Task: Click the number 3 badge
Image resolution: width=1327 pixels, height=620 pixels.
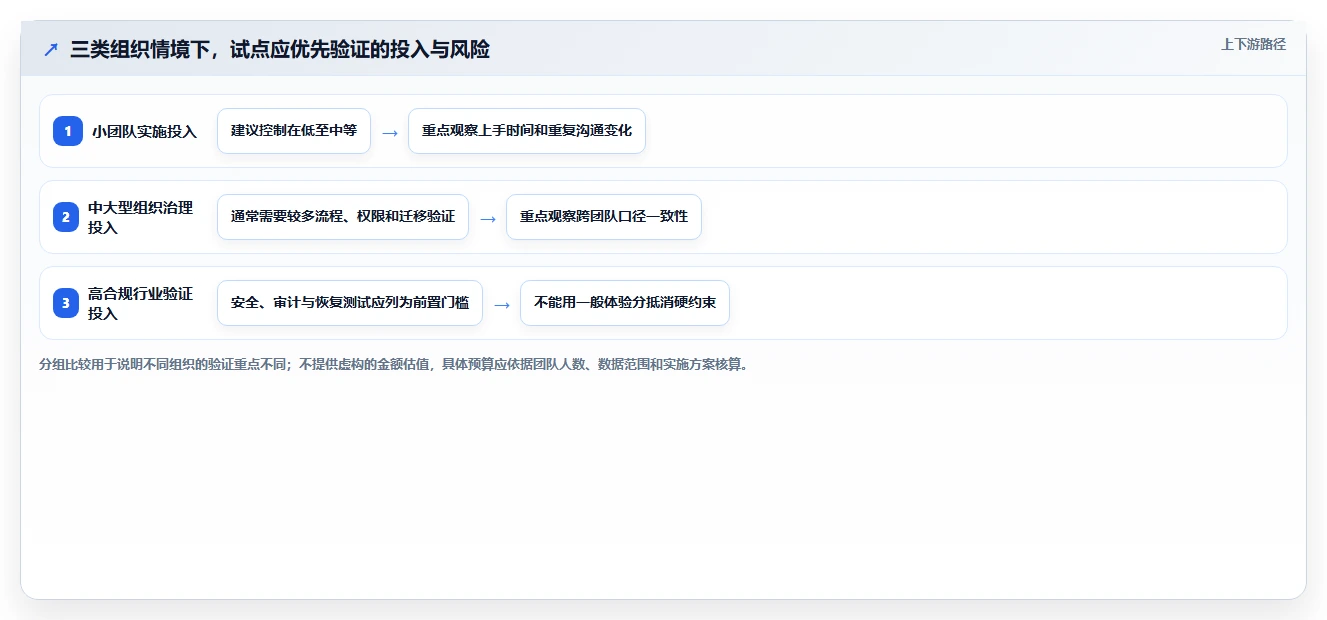Action: (x=67, y=303)
